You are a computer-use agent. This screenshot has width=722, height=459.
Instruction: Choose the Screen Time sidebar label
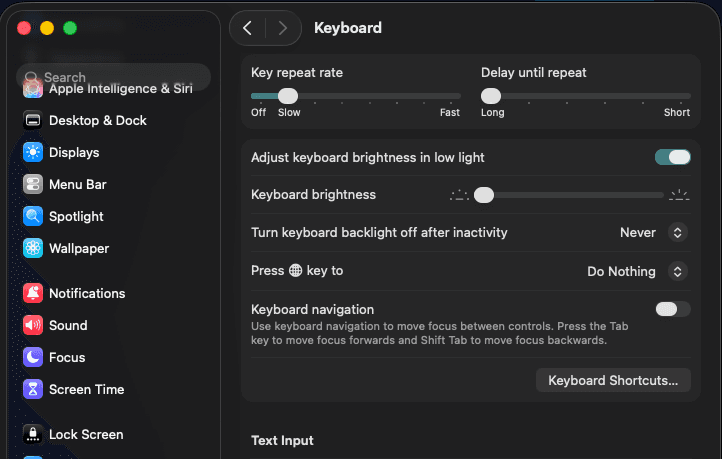87,389
